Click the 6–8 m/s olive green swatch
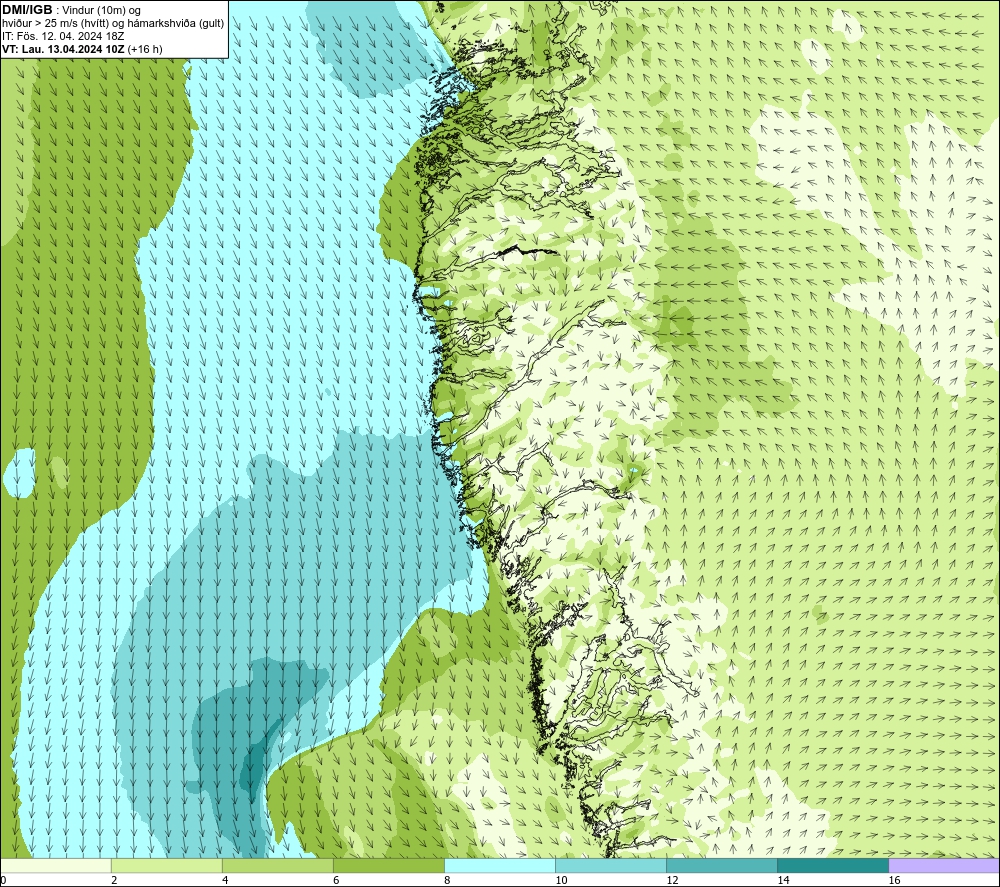This screenshot has width=1000, height=887. (x=389, y=865)
